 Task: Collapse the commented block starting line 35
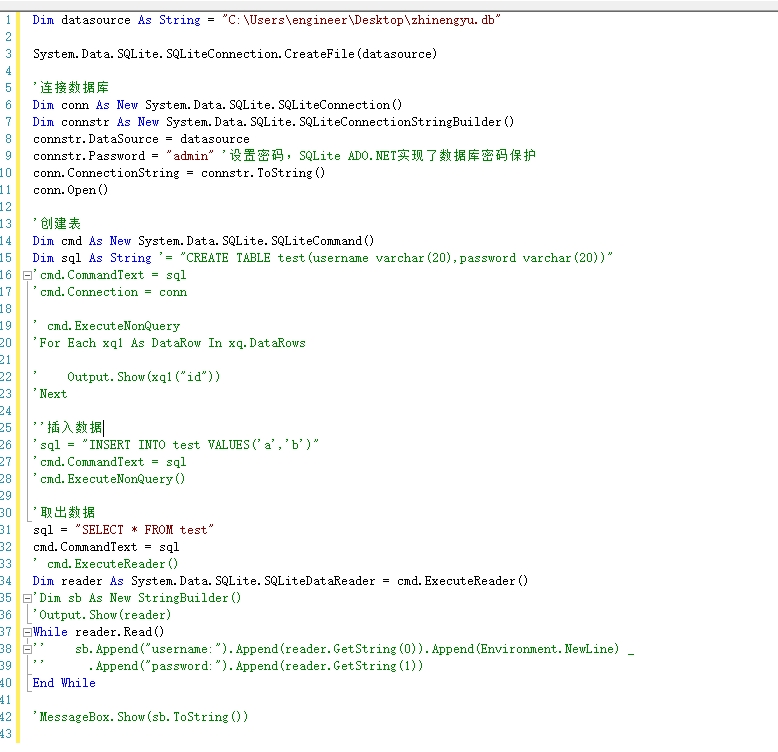coord(26,598)
